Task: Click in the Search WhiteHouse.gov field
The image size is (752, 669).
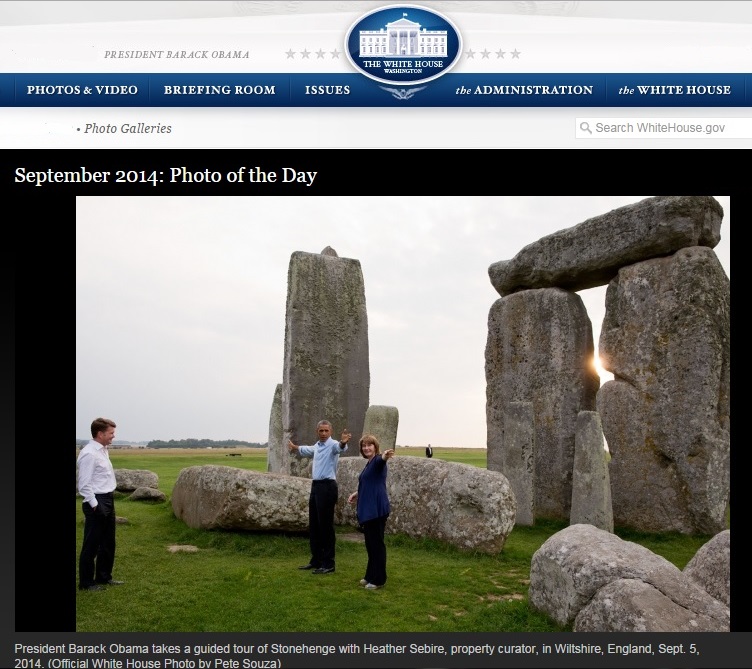Action: pyautogui.click(x=664, y=128)
